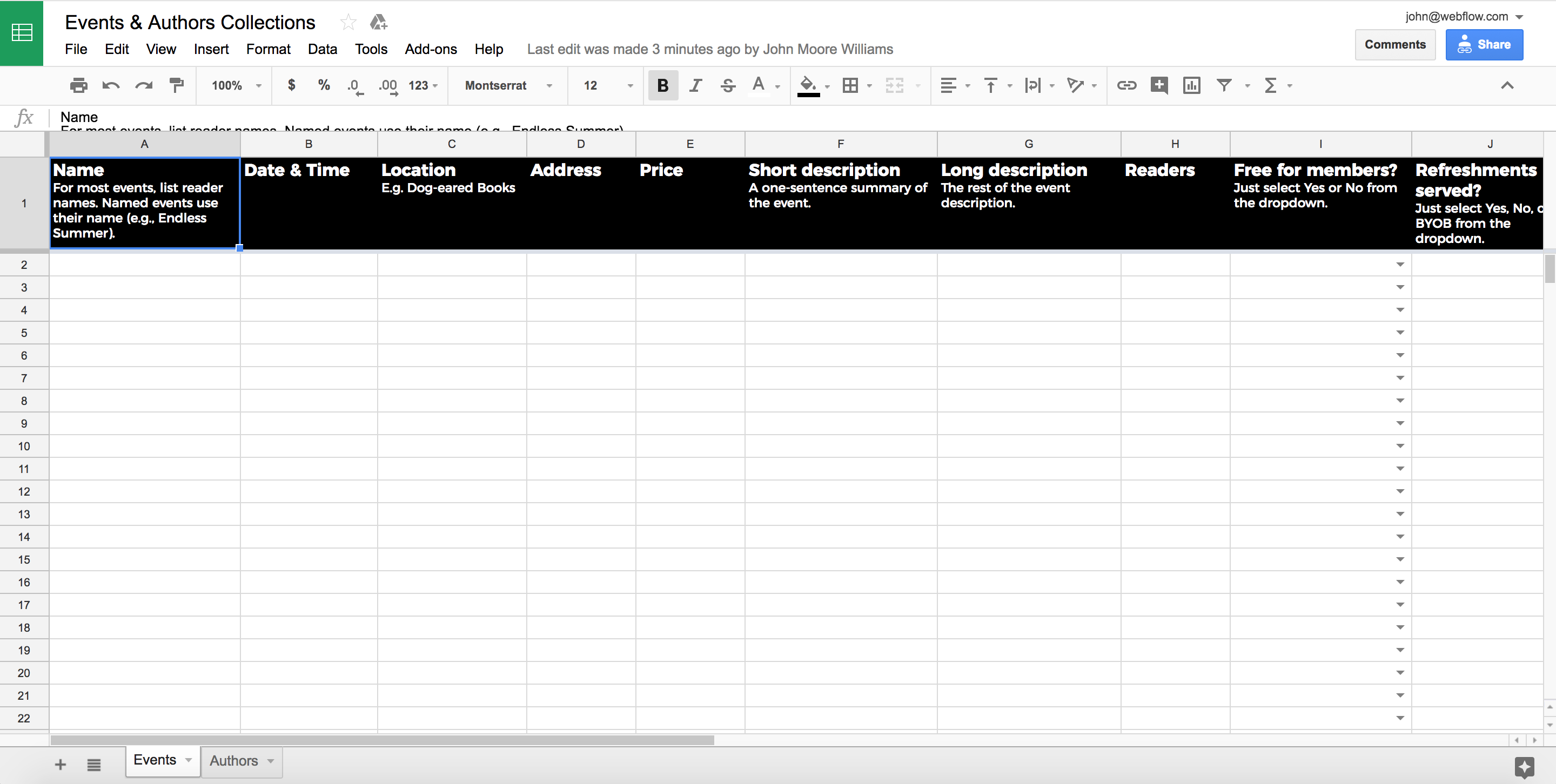The image size is (1556, 784).
Task: Toggle Italic formatting
Action: (x=695, y=86)
